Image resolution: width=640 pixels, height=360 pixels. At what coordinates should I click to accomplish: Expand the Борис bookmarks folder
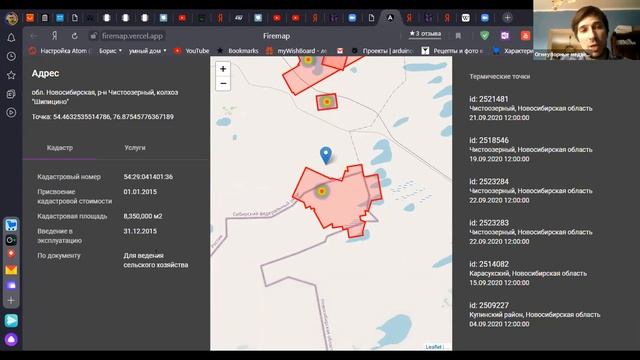point(110,51)
